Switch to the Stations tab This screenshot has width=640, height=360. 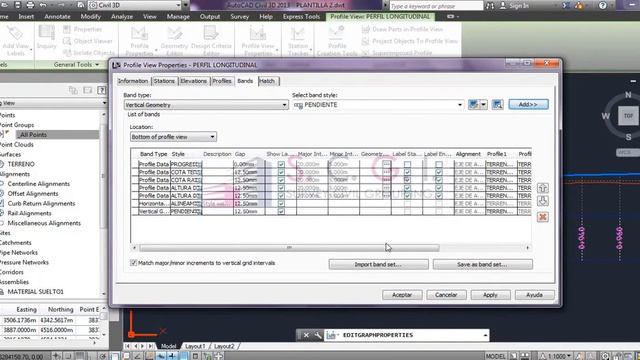click(x=164, y=81)
